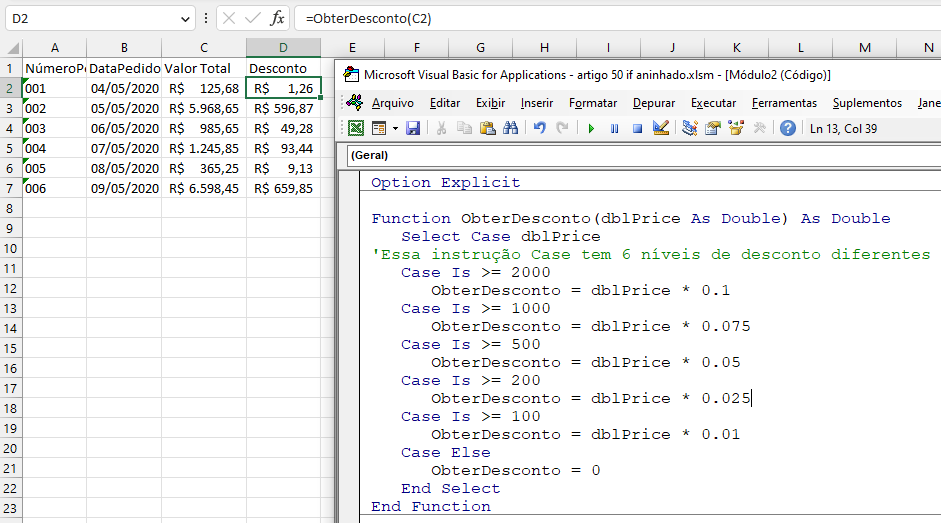This screenshot has height=523, width=941.
Task: Expand the Name Box dropdown arrow
Action: pyautogui.click(x=185, y=19)
